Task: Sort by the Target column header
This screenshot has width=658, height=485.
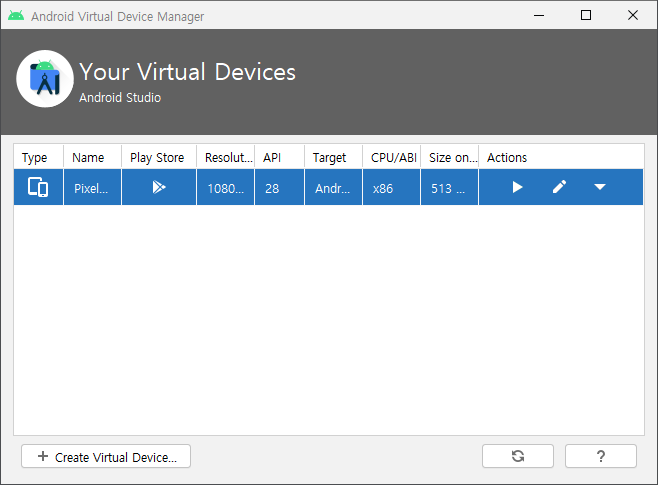Action: click(x=333, y=157)
